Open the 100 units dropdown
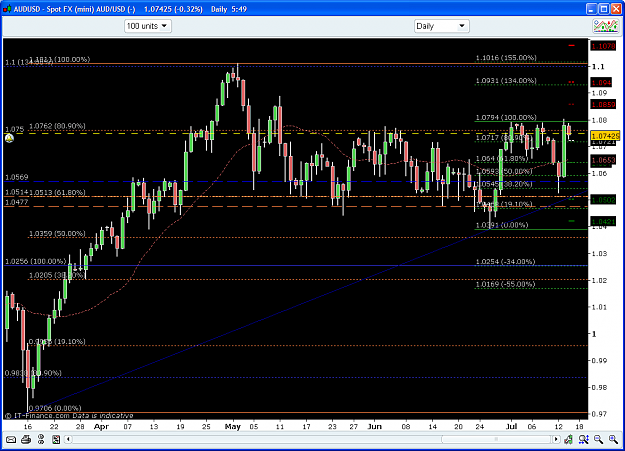The width and height of the screenshot is (625, 451). tap(147, 26)
